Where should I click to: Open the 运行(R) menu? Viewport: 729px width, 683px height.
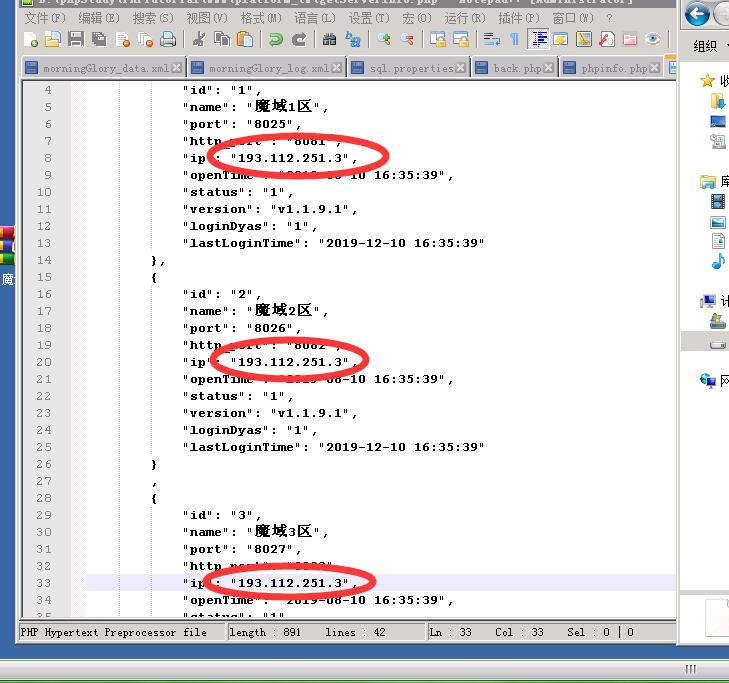click(464, 18)
